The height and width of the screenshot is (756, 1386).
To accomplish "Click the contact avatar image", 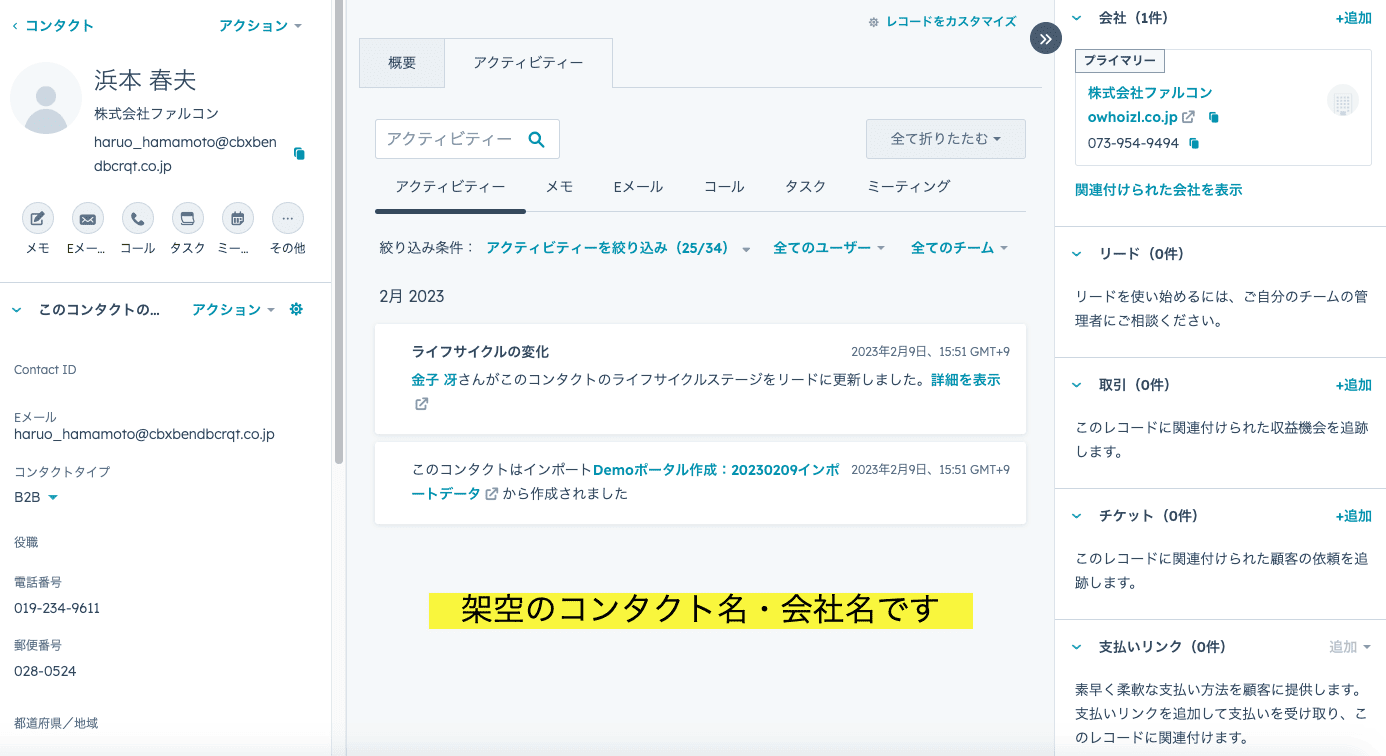I will pyautogui.click(x=45, y=98).
